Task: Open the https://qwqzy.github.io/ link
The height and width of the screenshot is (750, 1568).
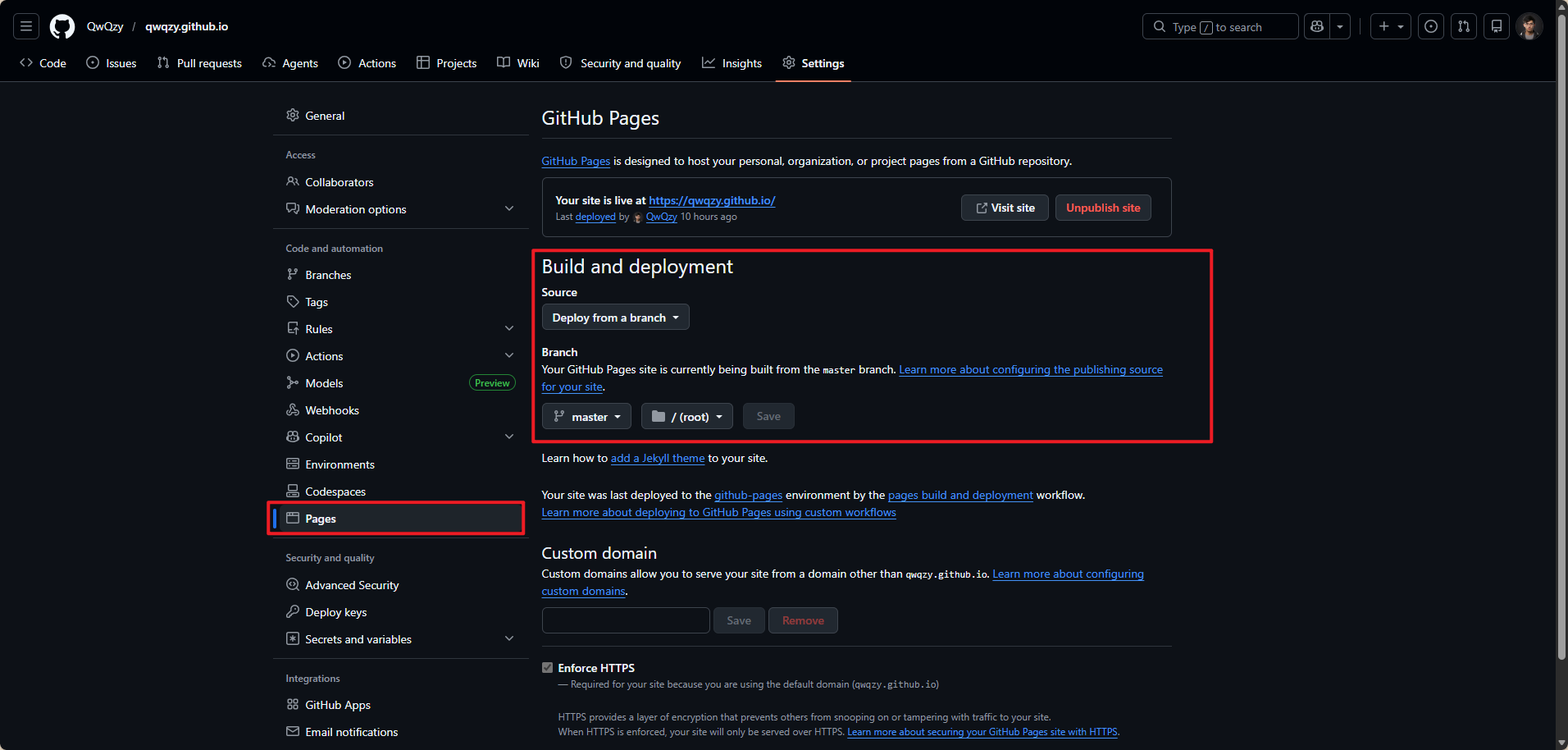Action: [x=712, y=200]
